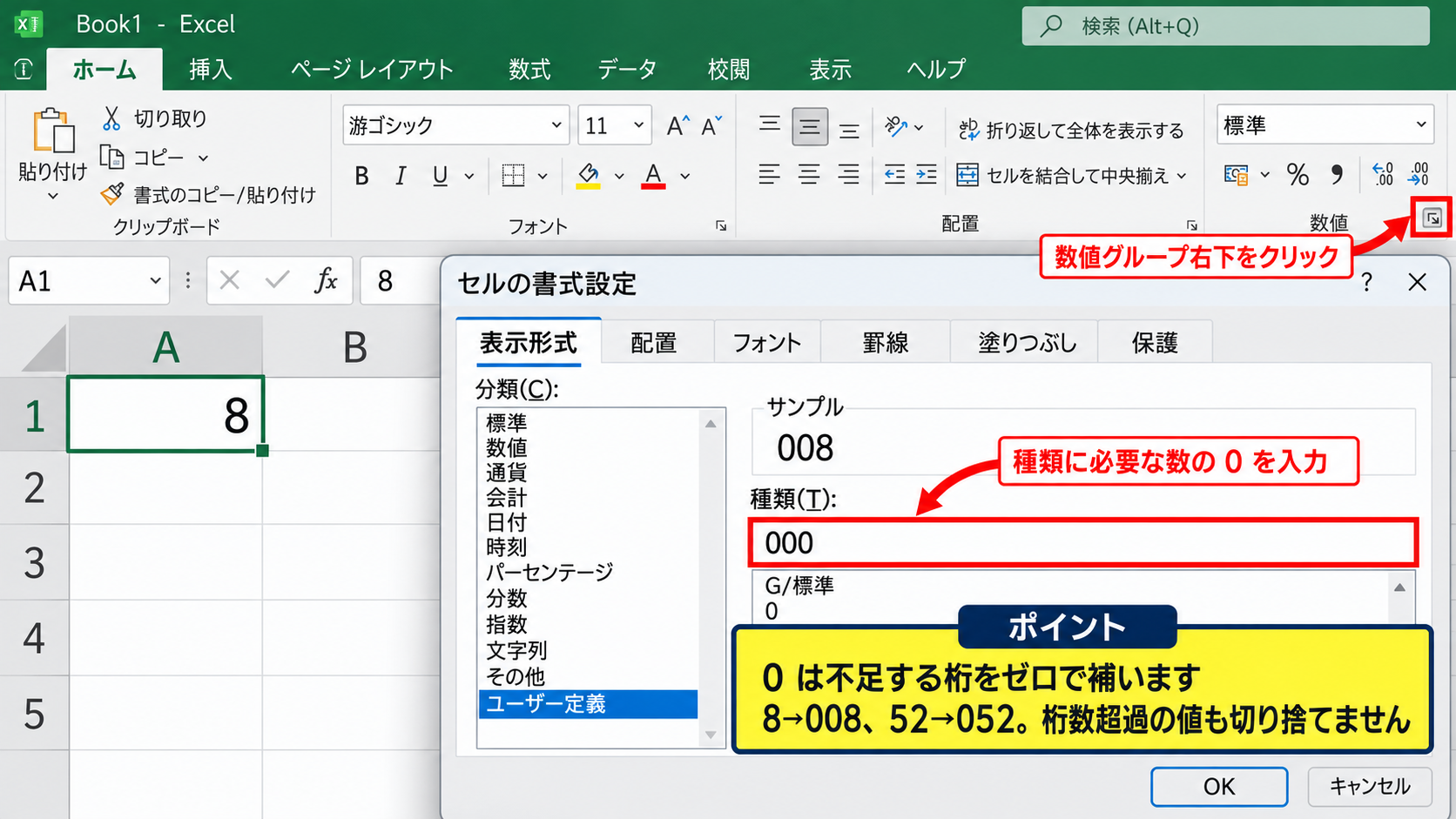This screenshot has width=1456, height=819.
Task: Select the Format Painter (書式のコピー/貼り付け) brush
Action: [111, 194]
